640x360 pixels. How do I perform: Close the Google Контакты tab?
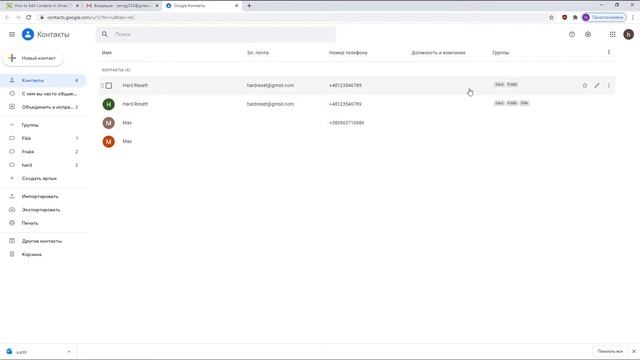(236, 6)
